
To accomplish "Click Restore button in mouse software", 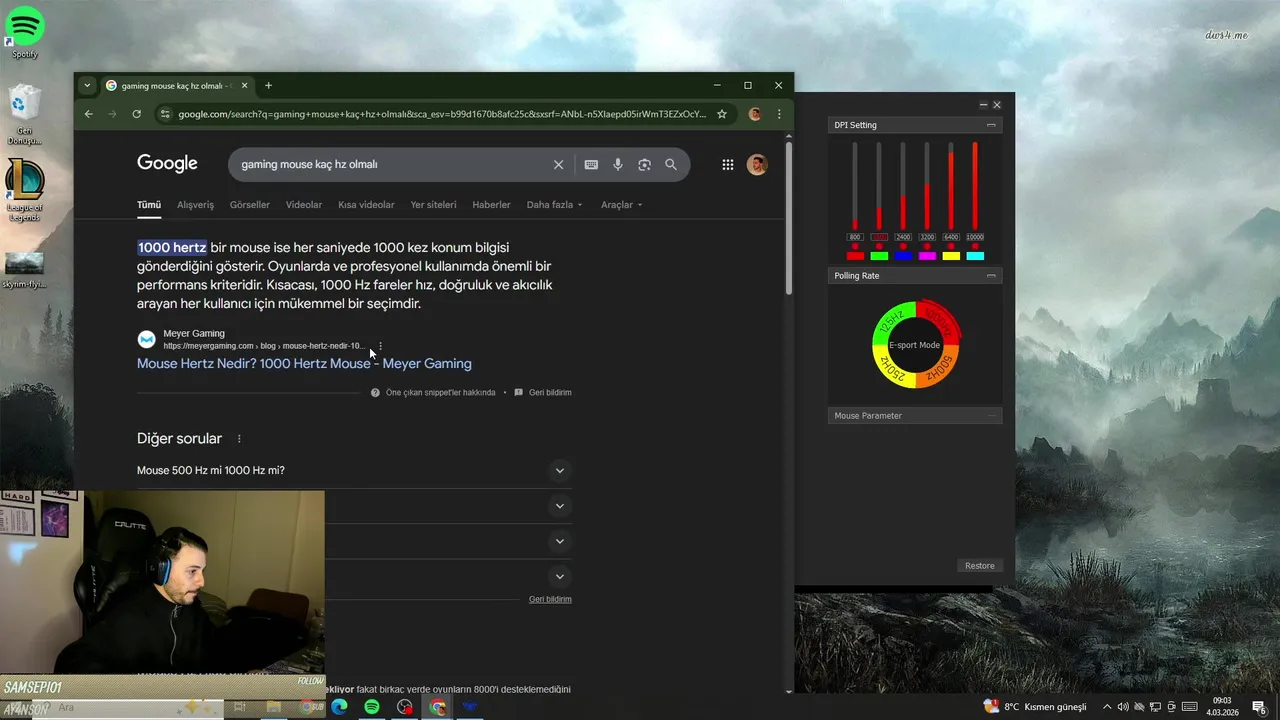I will (x=980, y=566).
